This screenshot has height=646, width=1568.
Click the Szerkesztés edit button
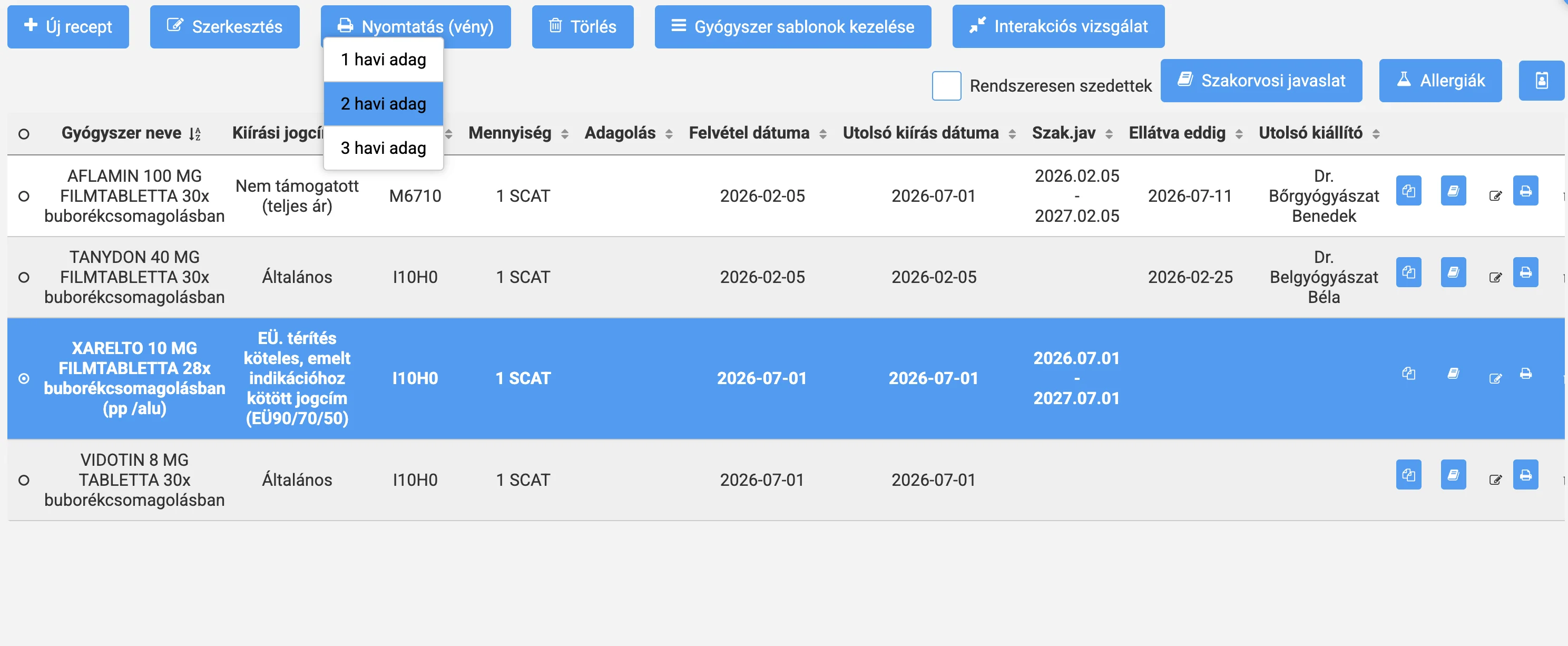(224, 26)
